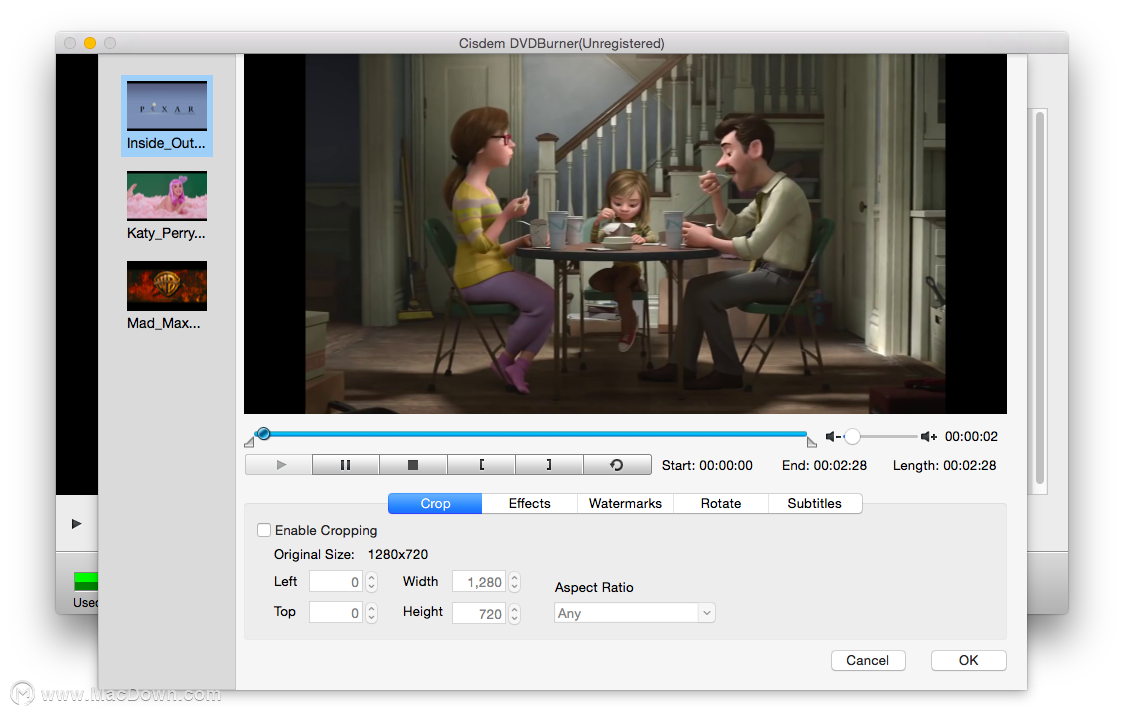Switch to the Rotate tab

coord(721,504)
